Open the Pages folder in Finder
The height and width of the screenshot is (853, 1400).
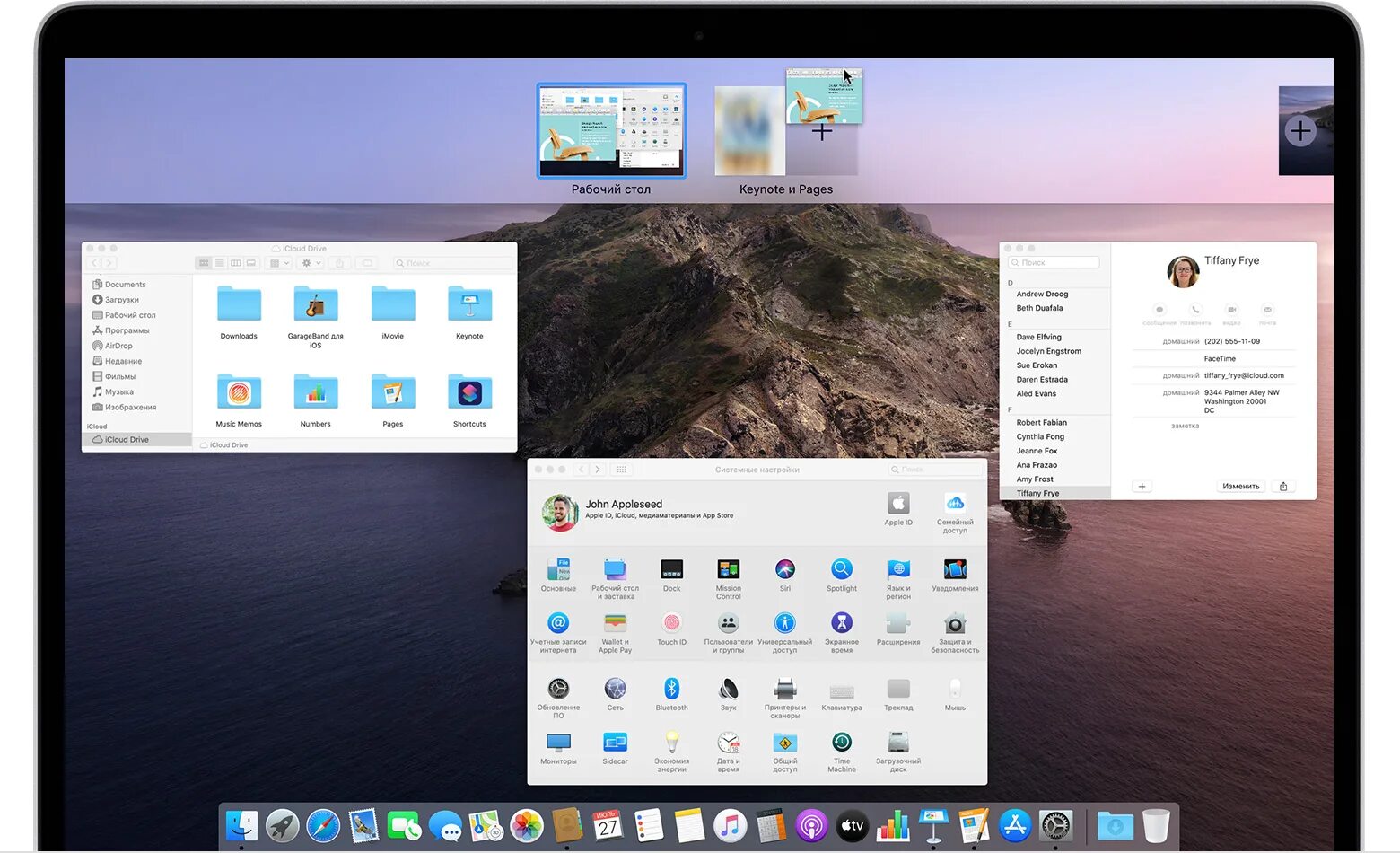coord(393,400)
